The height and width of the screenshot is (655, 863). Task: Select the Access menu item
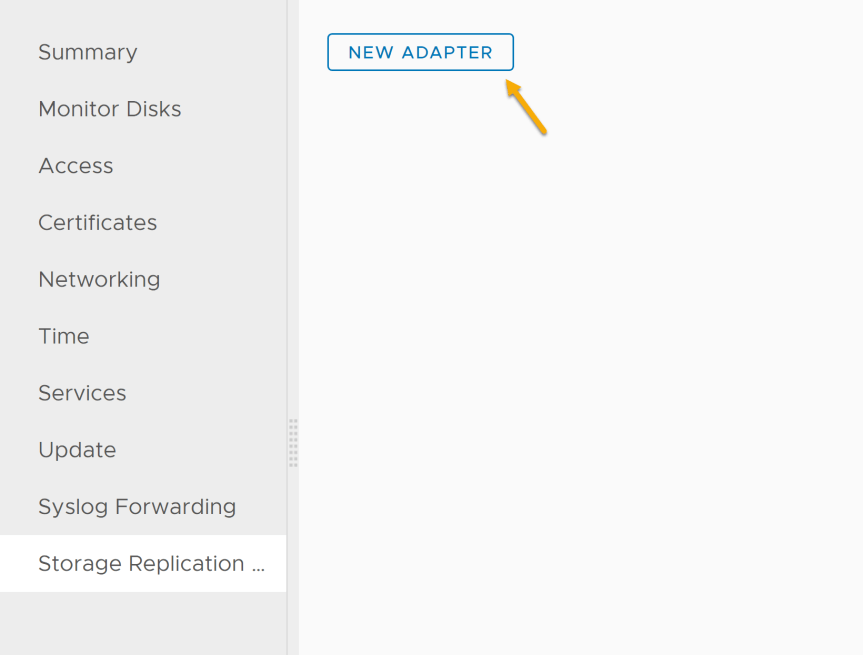[x=76, y=166]
